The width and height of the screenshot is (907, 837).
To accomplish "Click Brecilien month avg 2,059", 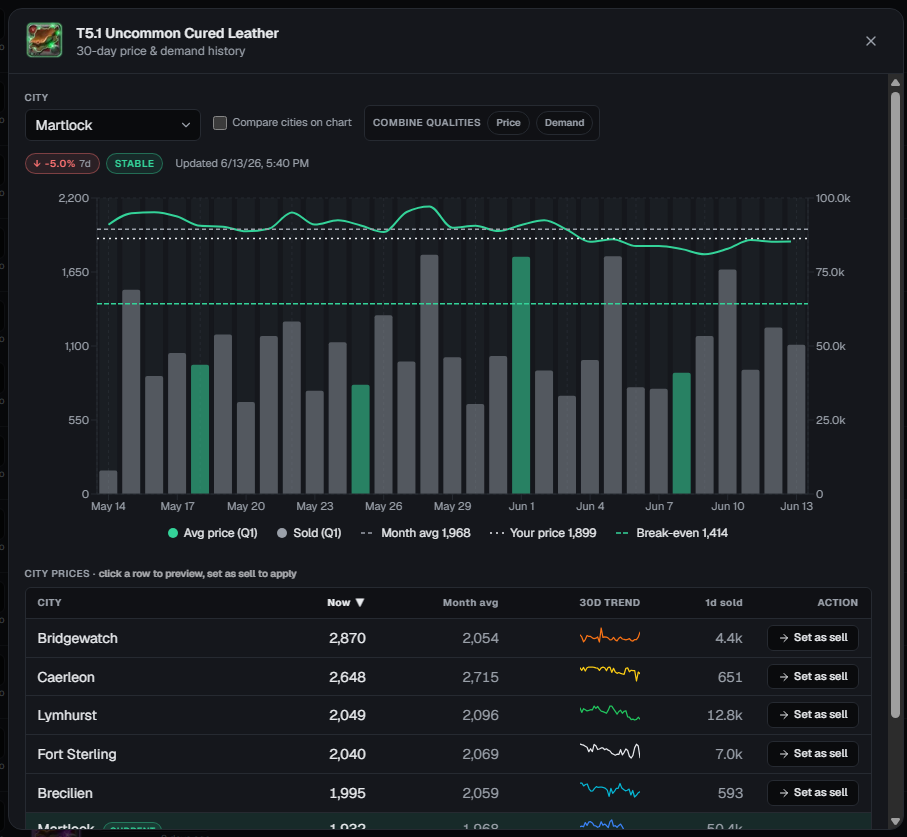I will (480, 793).
